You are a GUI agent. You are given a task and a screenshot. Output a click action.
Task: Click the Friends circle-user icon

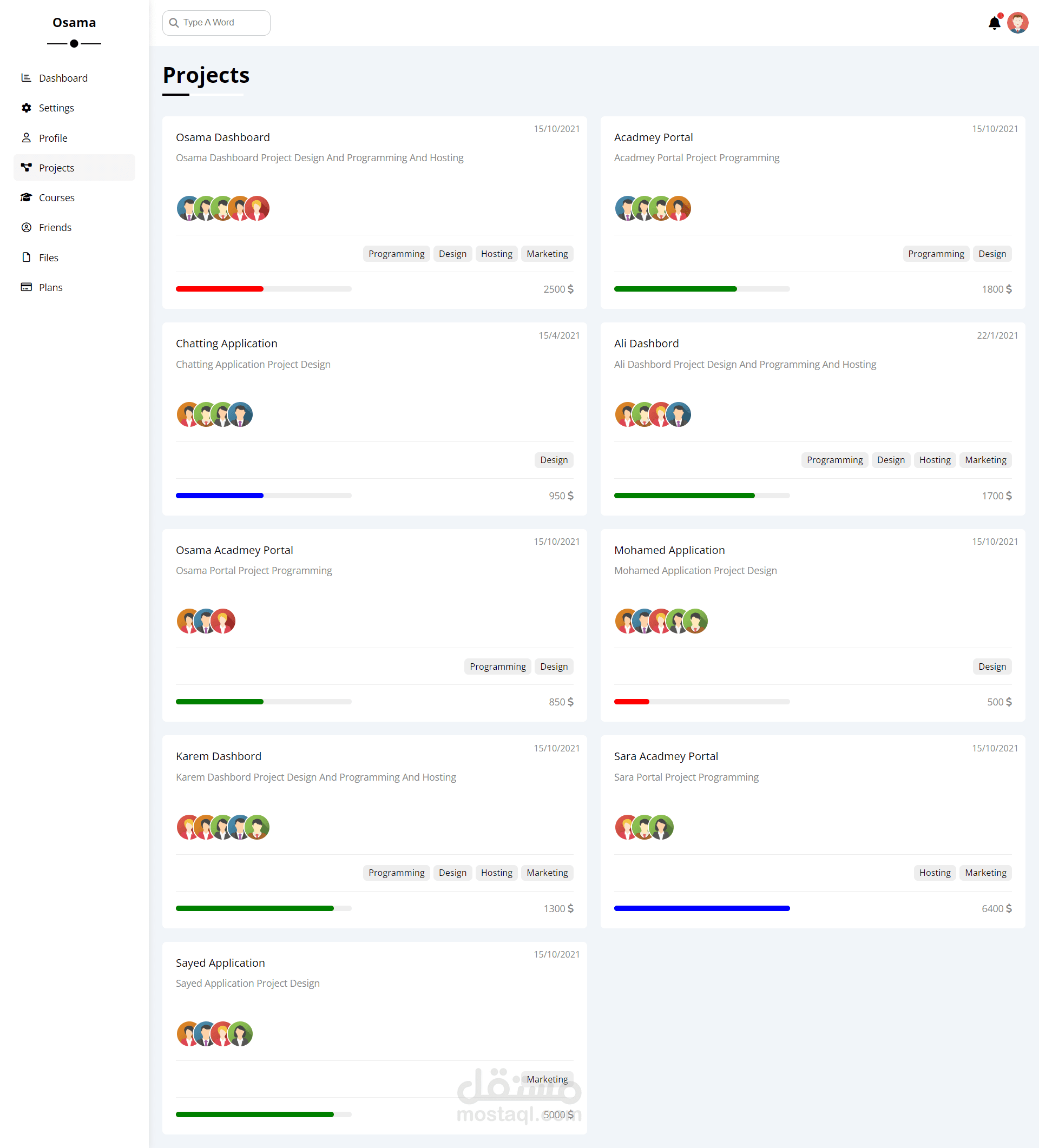tap(26, 227)
